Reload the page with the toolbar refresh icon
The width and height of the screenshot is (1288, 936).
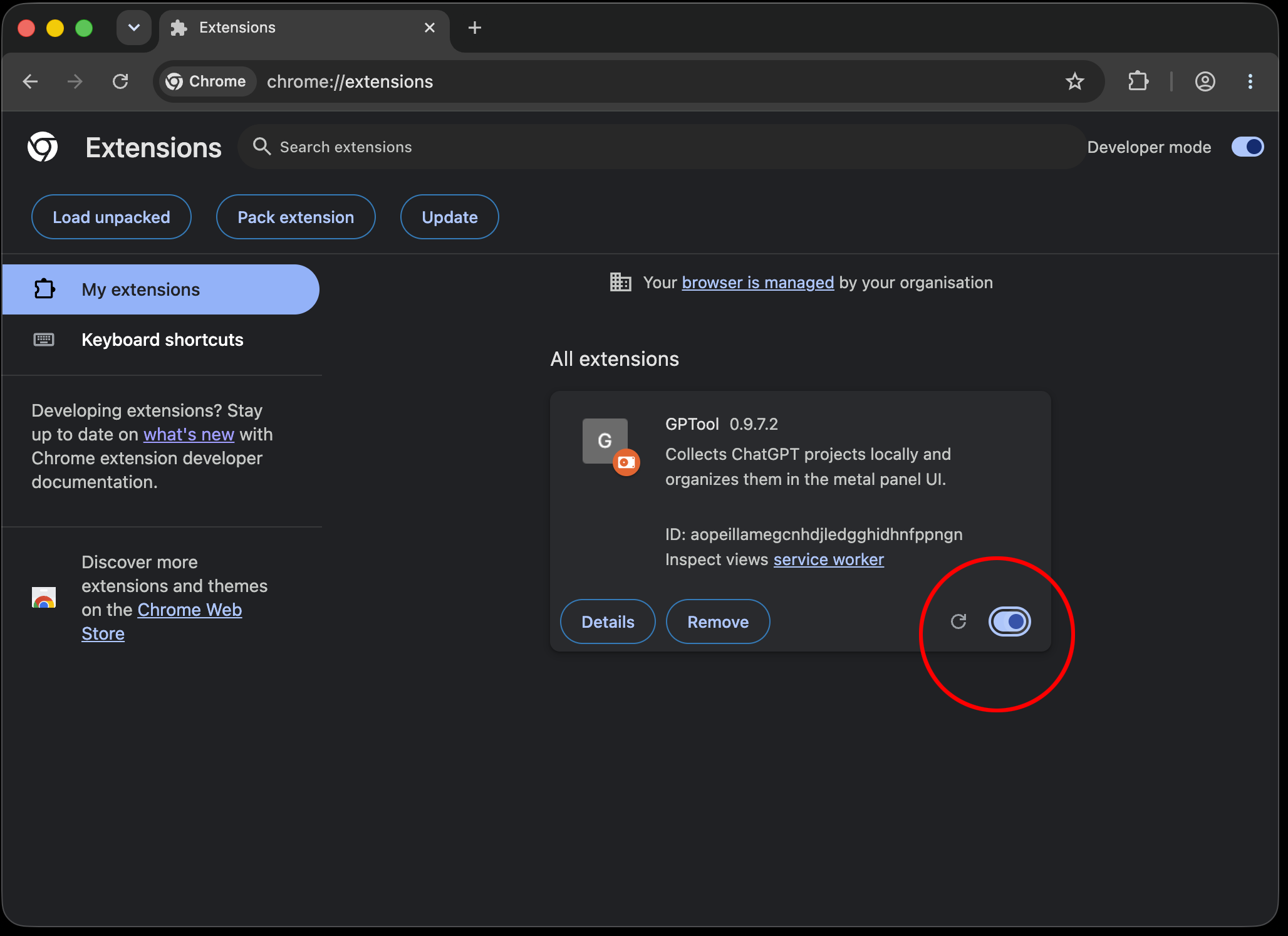pos(120,81)
